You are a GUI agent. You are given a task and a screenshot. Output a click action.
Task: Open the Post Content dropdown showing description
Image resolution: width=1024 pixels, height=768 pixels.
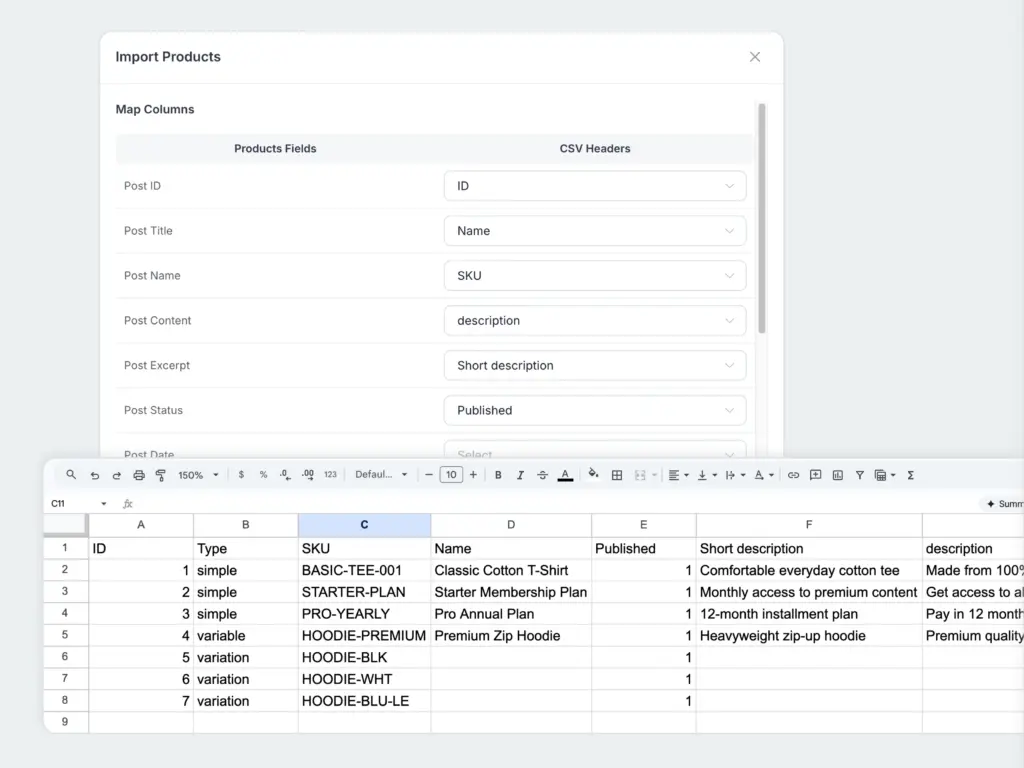[x=595, y=321]
